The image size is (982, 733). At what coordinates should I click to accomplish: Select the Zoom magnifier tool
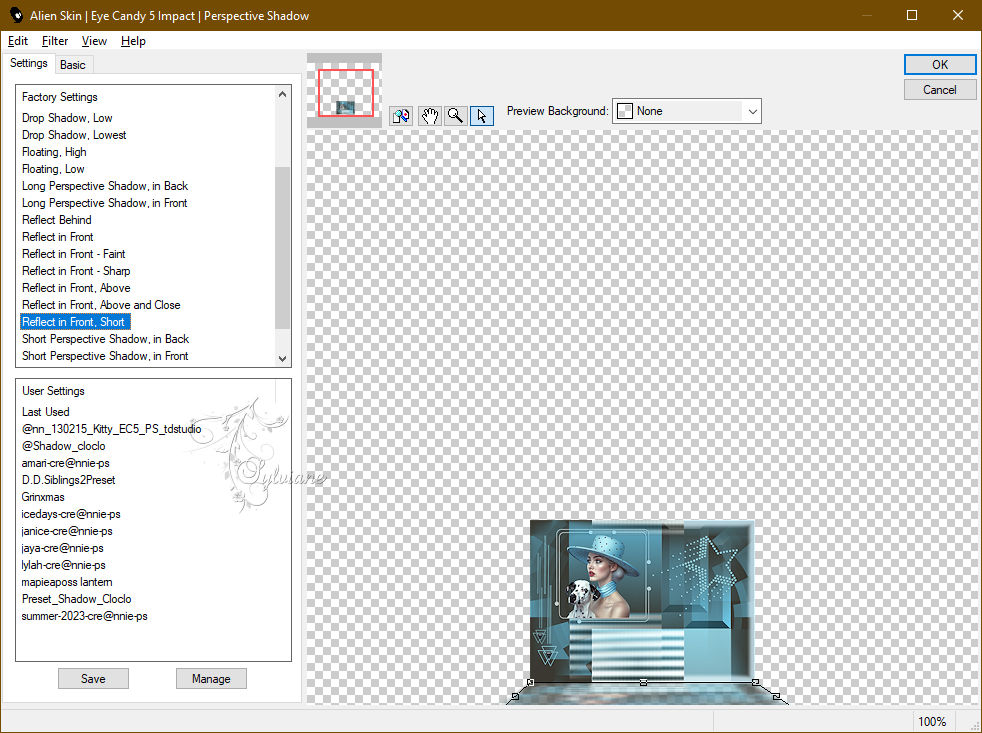click(x=456, y=116)
